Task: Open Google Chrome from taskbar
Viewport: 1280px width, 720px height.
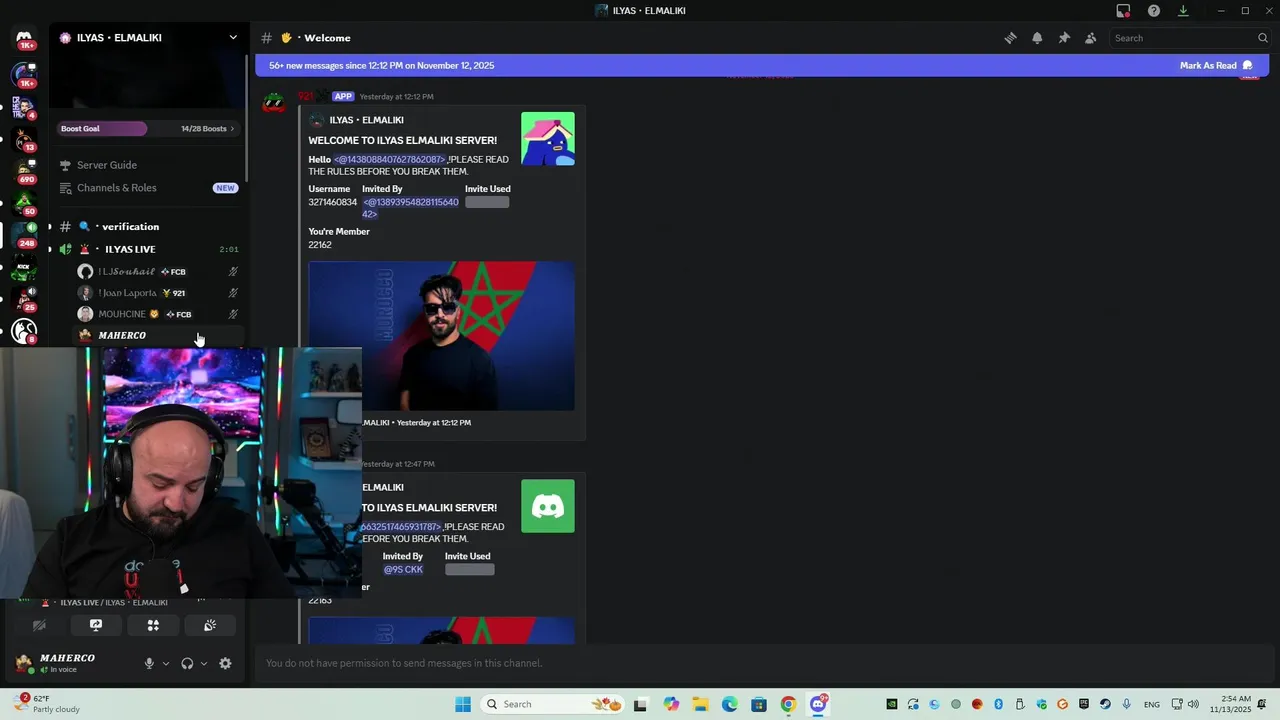Action: point(788,704)
